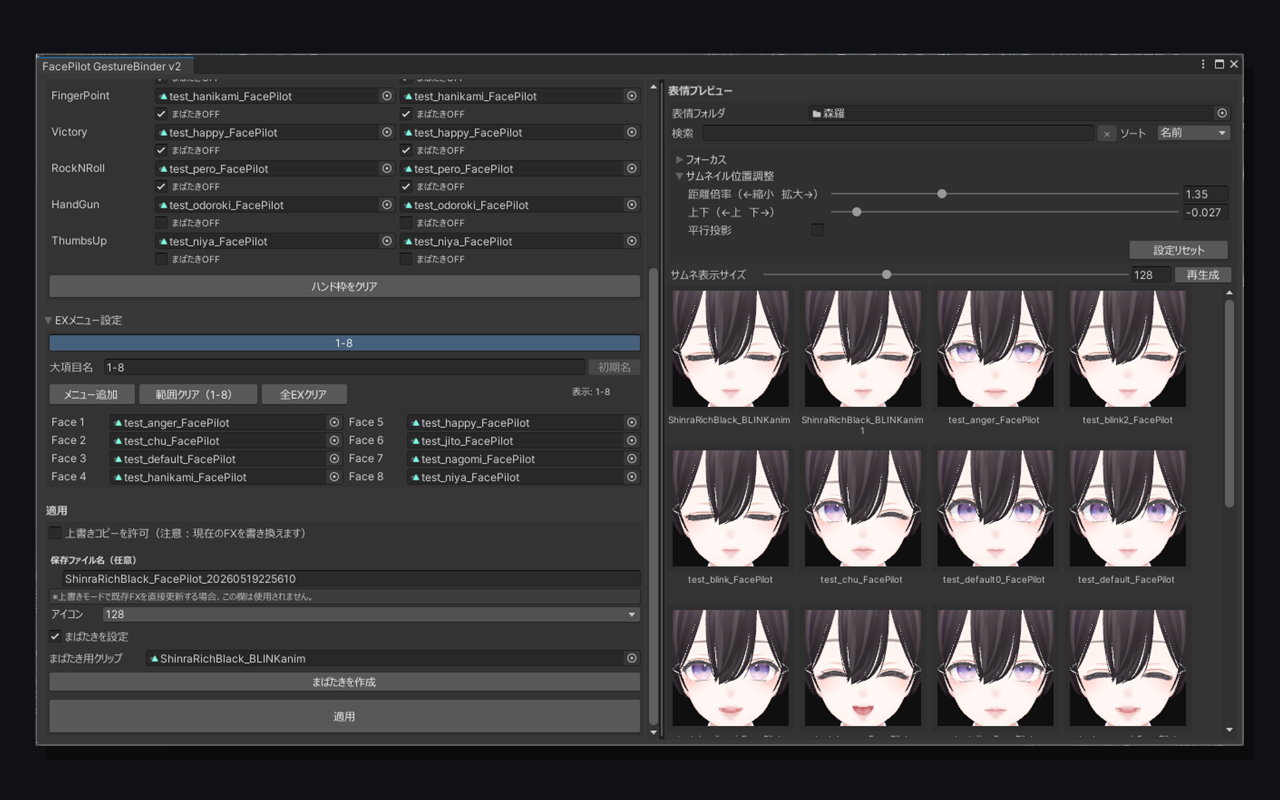Viewport: 1280px width, 800px height.
Task: Open object picker for Face 2 slot
Action: 334,441
